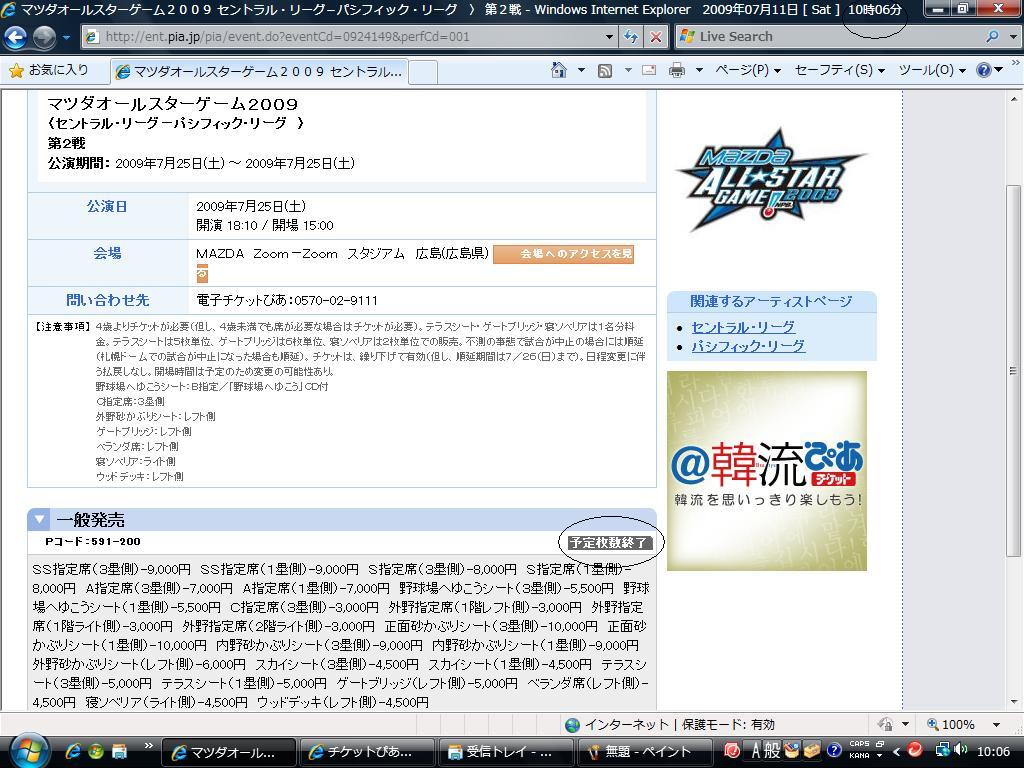1024x768 pixels.
Task: Expand the zoom level dropdown arrow
Action: click(996, 725)
